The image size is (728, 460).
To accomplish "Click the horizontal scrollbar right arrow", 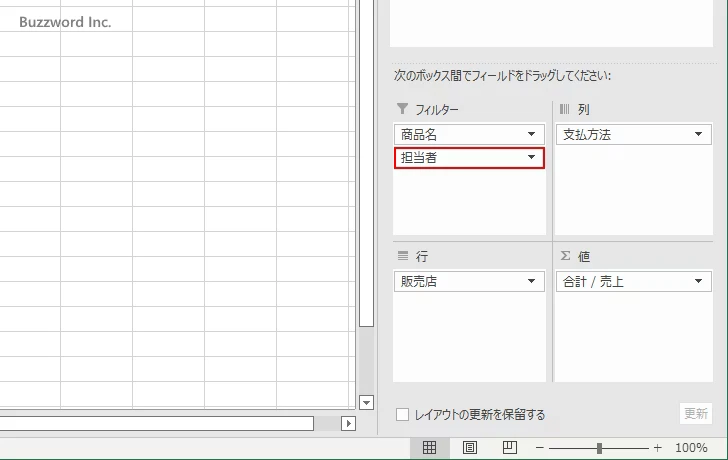I will pos(349,423).
